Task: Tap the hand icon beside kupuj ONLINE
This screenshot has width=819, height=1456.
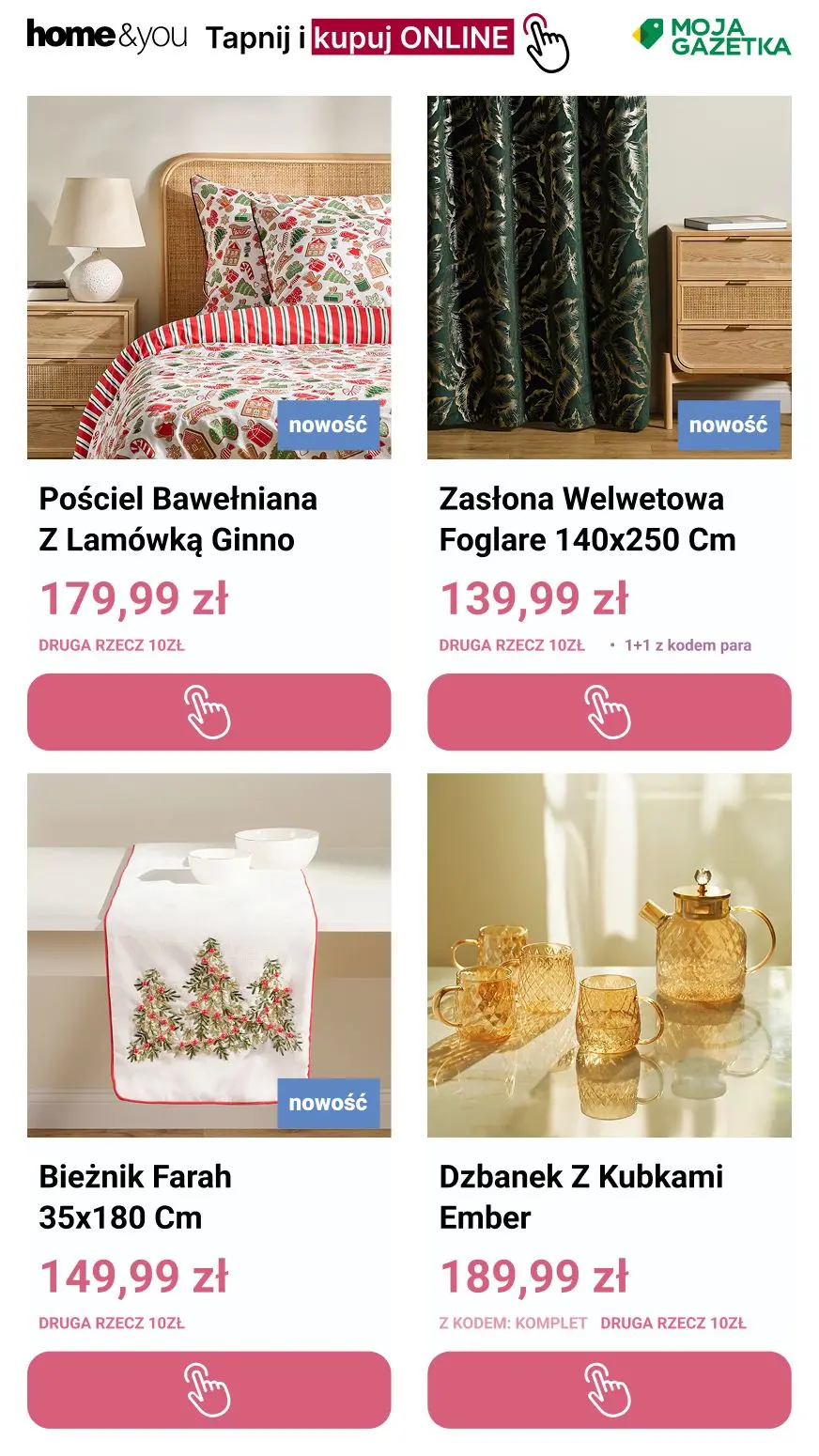Action: (546, 42)
